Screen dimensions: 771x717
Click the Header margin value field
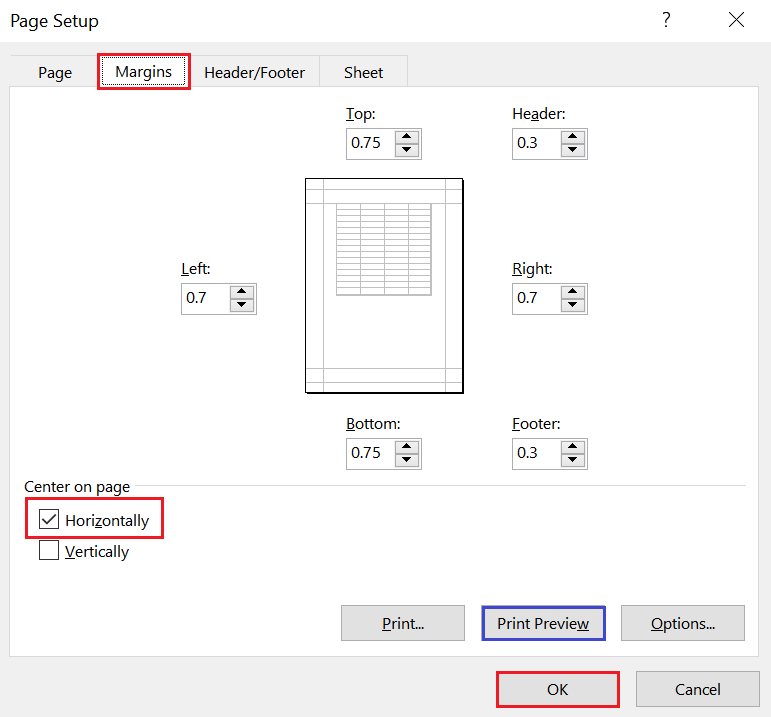click(537, 144)
